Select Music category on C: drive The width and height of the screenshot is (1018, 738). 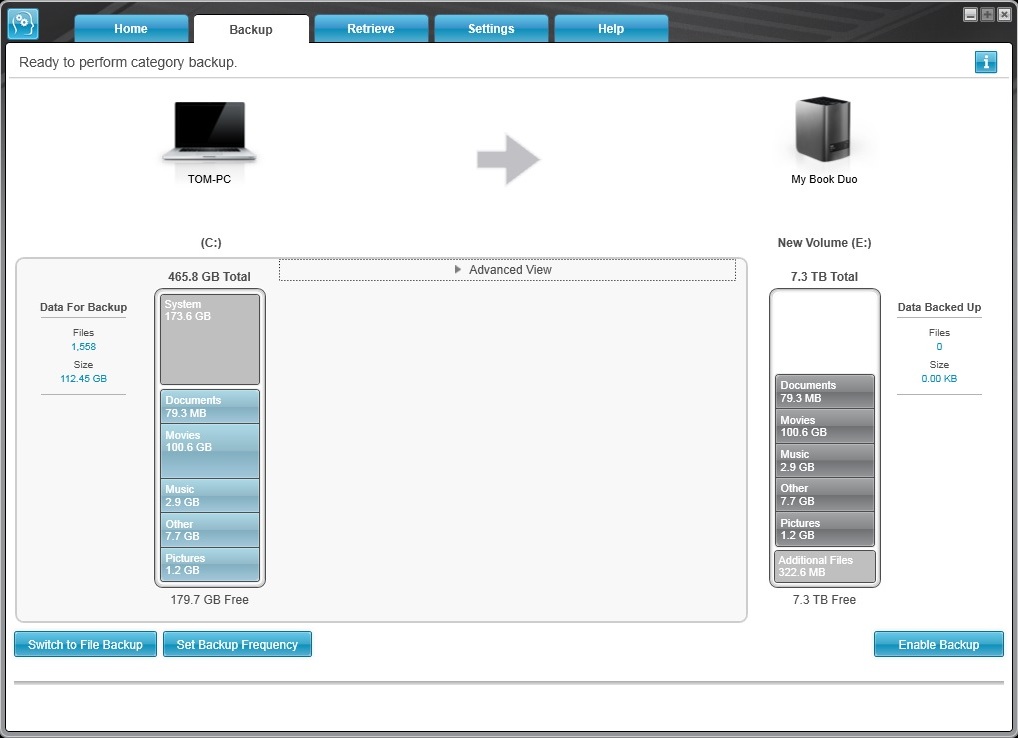click(x=210, y=496)
